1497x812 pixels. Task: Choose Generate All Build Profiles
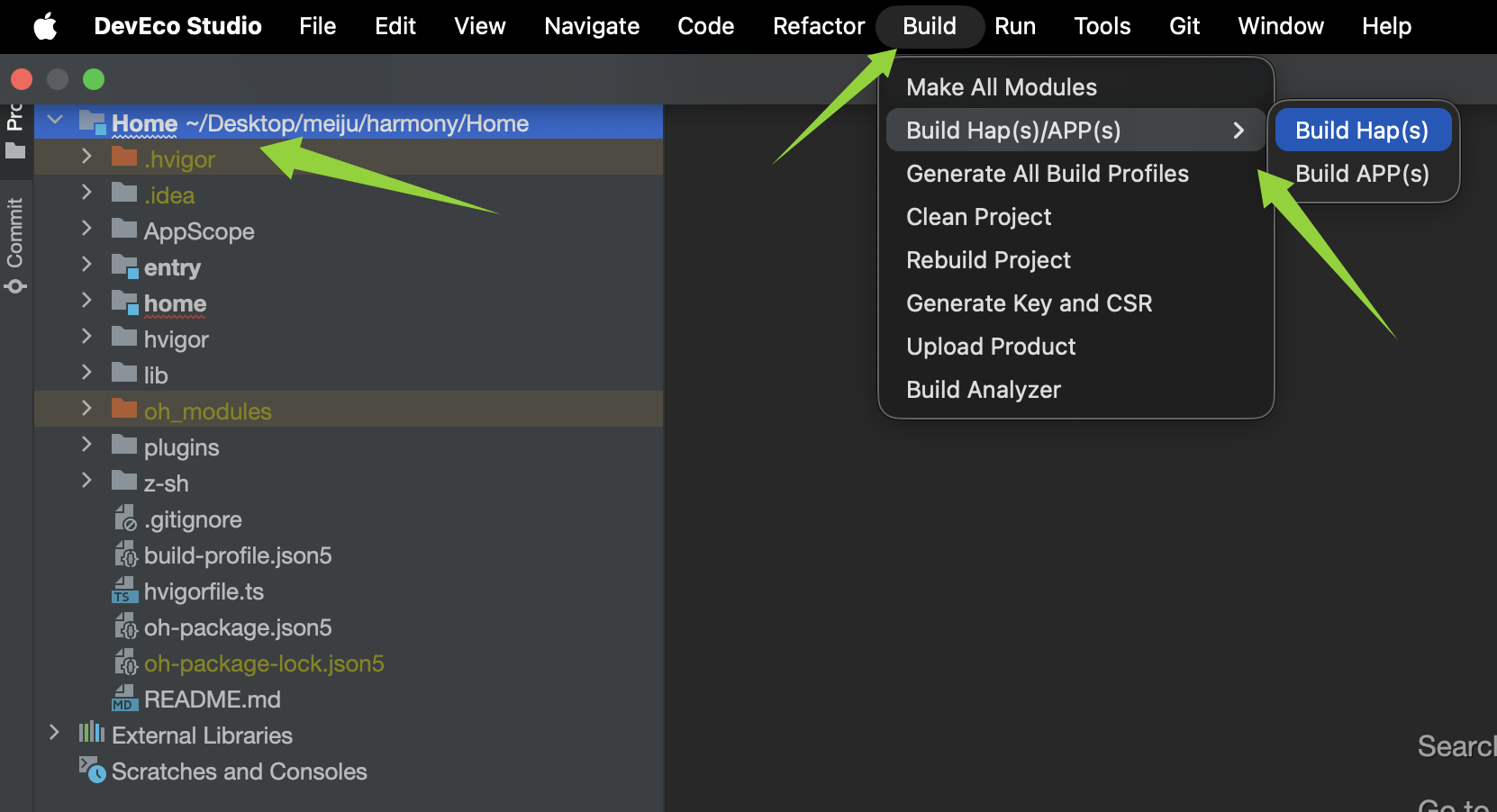(x=1076, y=174)
